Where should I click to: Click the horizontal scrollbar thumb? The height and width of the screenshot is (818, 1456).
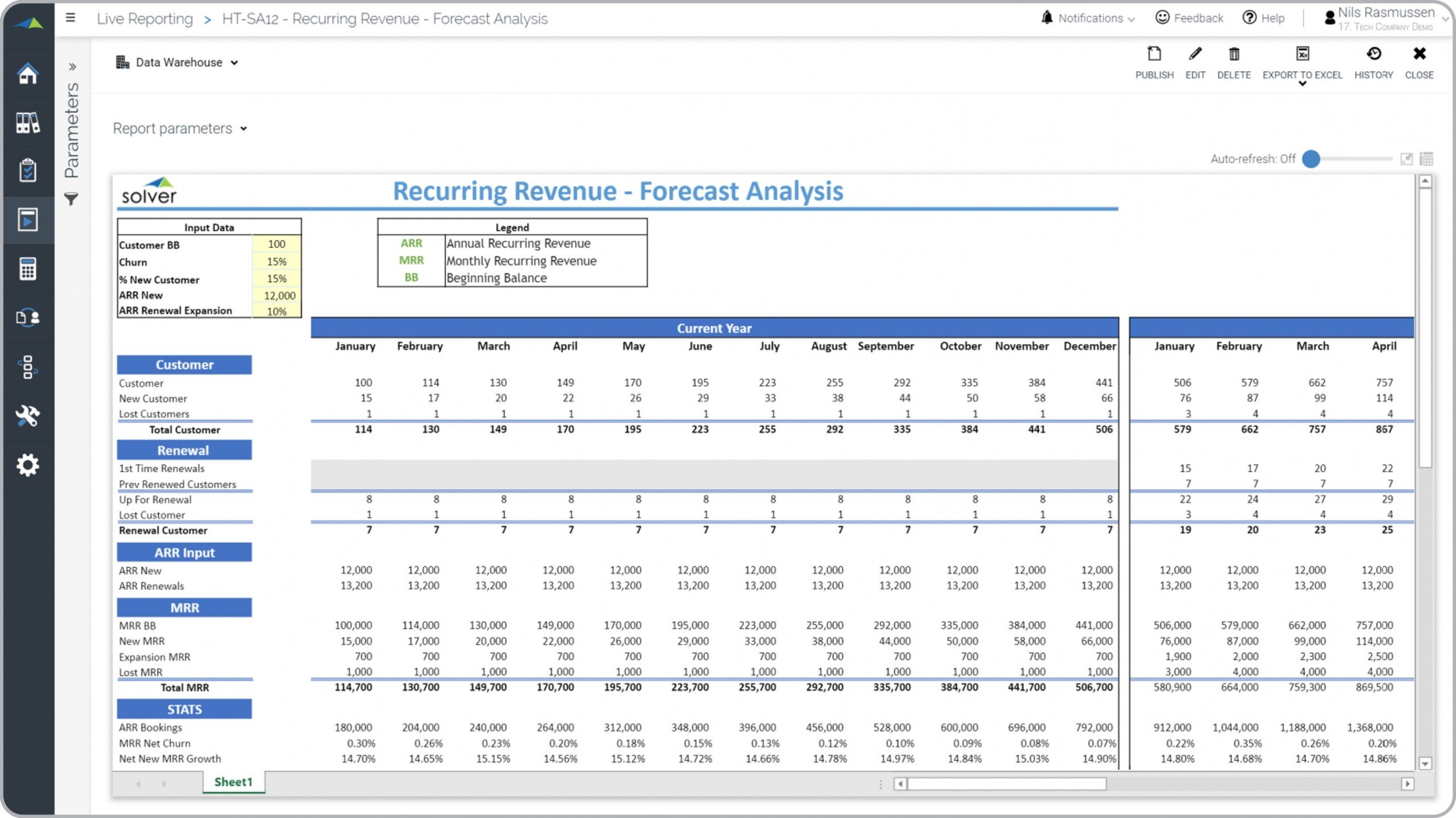tap(1006, 784)
